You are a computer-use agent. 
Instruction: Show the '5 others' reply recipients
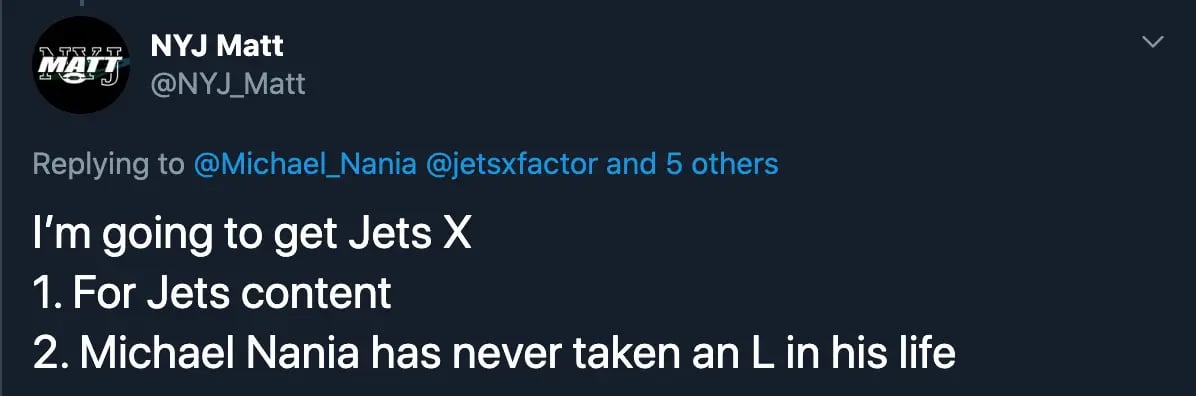[x=722, y=164]
